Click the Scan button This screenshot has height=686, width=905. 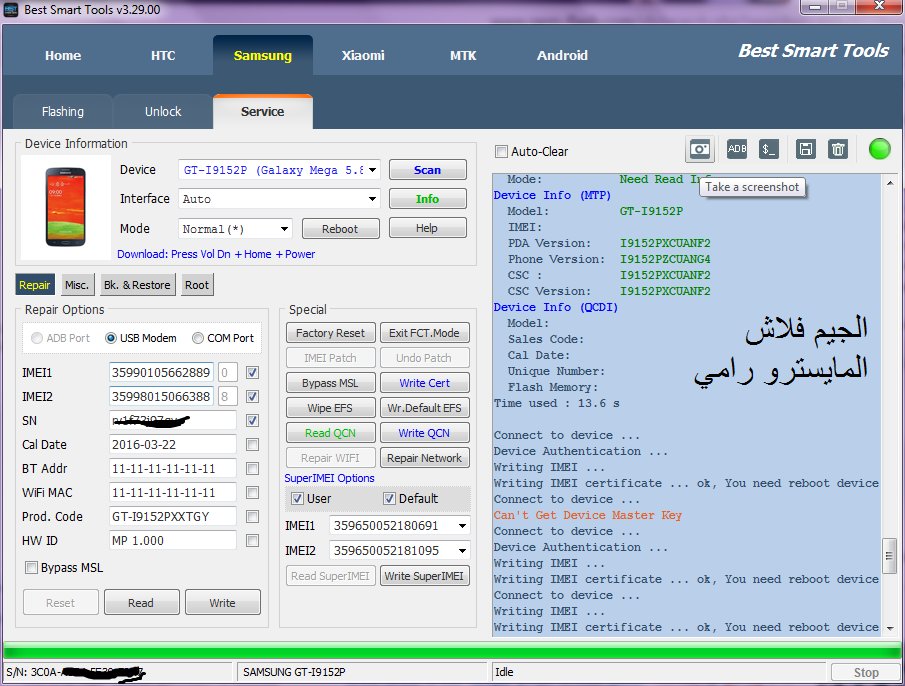coord(428,170)
